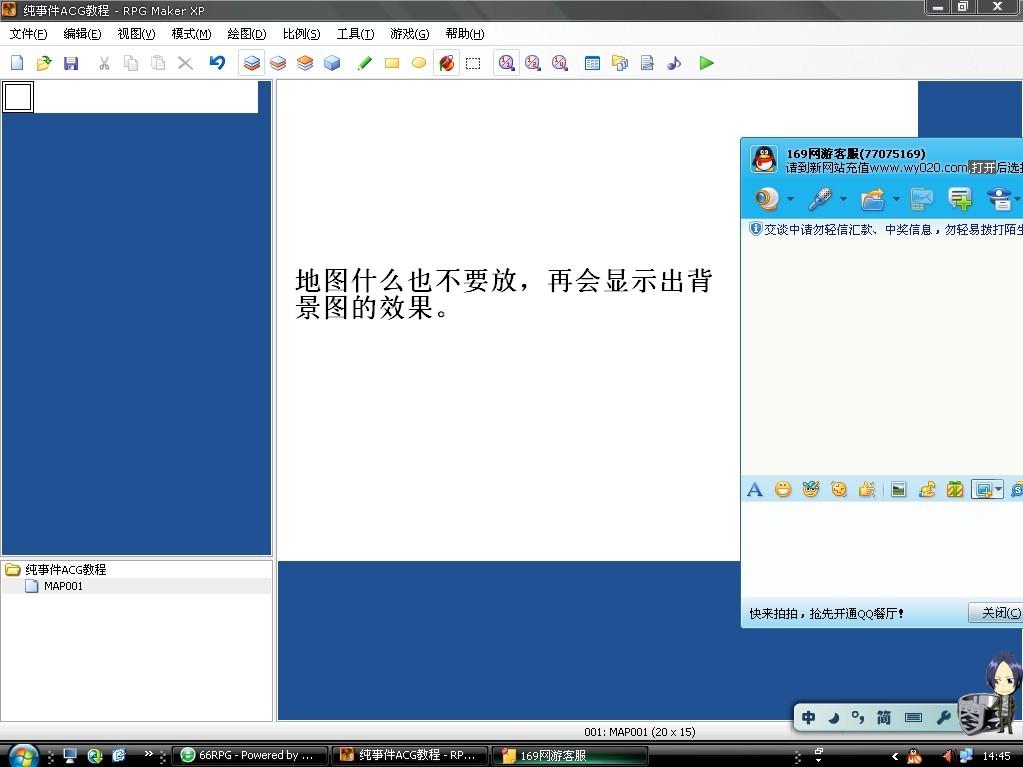This screenshot has width=1023, height=767.
Task: Open the Database icon in toolbar
Action: point(592,63)
